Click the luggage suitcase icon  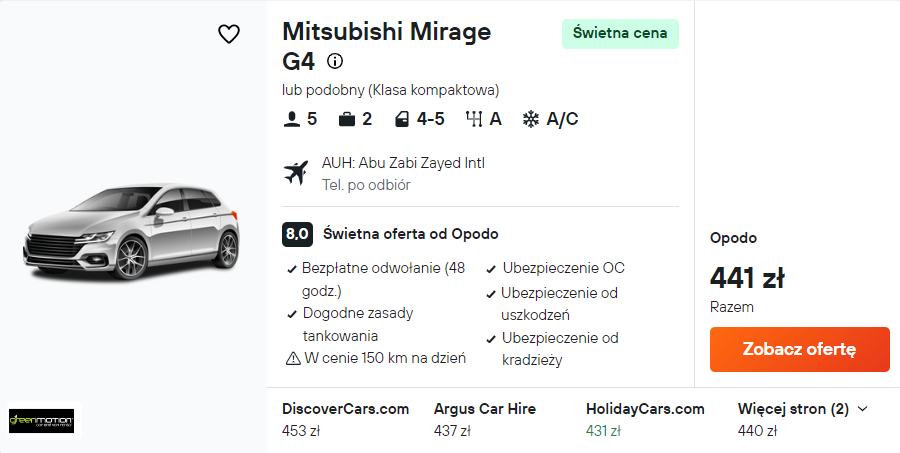pos(347,119)
